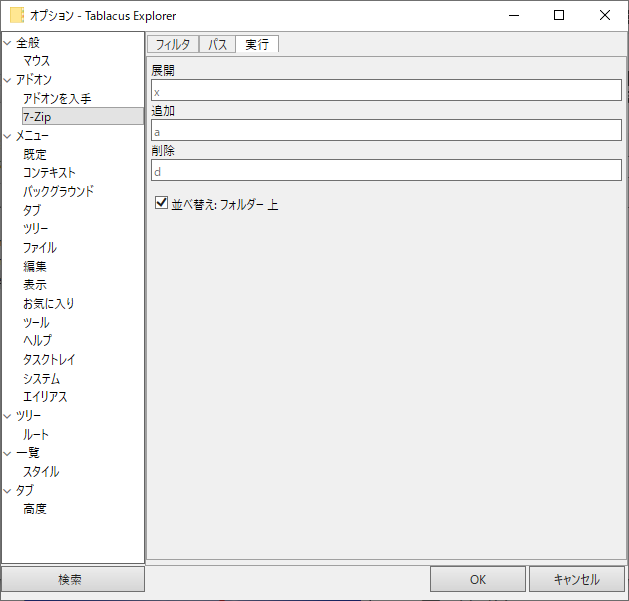Collapse the ツリー category chevron above ルート
This screenshot has width=629, height=601.
coord(7,416)
